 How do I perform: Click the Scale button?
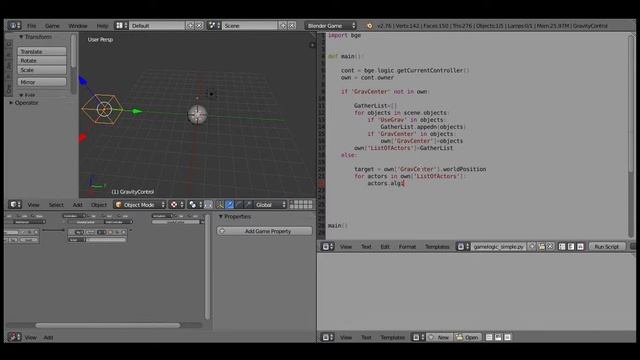click(x=42, y=70)
